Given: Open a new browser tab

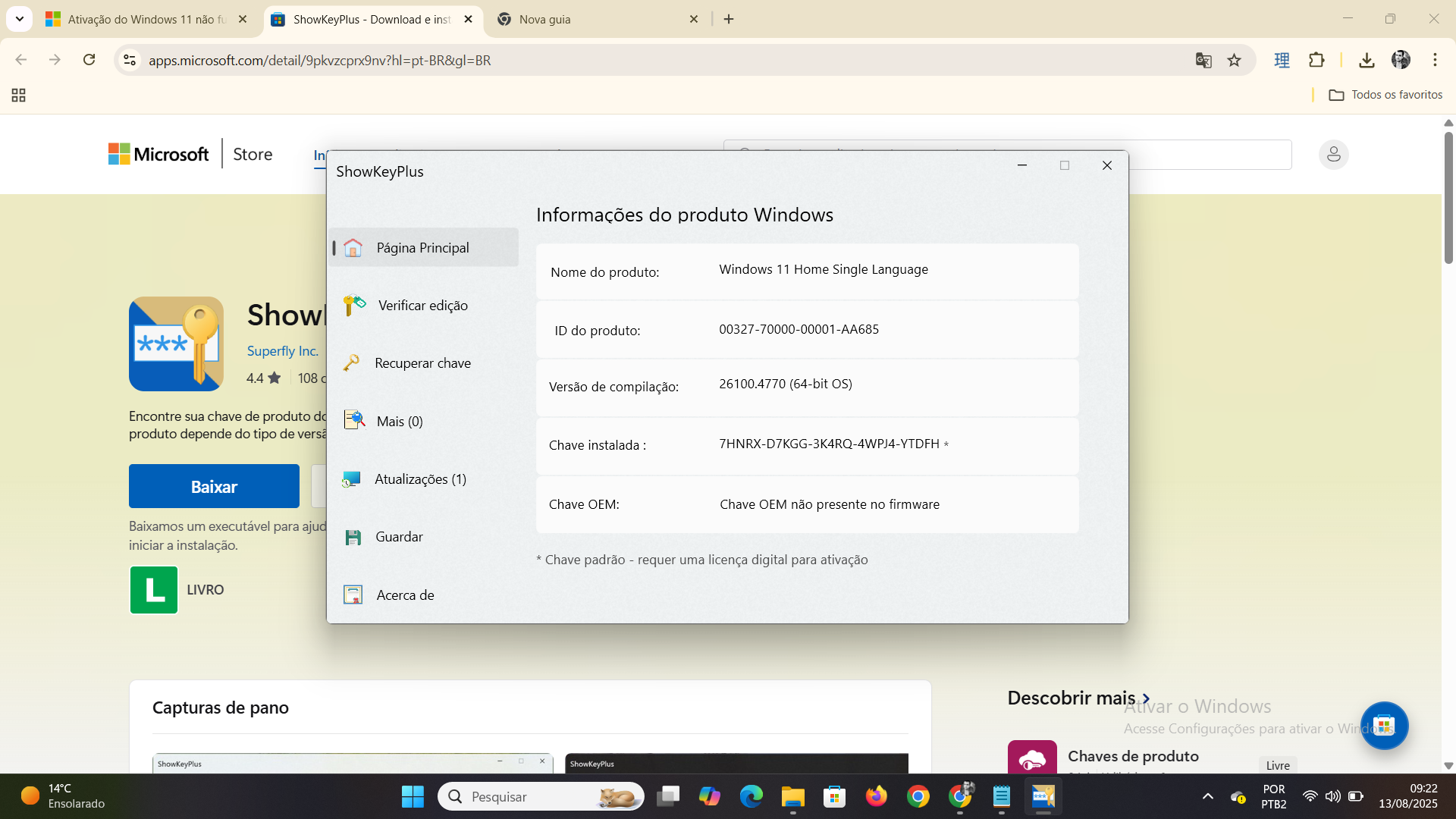Looking at the screenshot, I should tap(729, 19).
